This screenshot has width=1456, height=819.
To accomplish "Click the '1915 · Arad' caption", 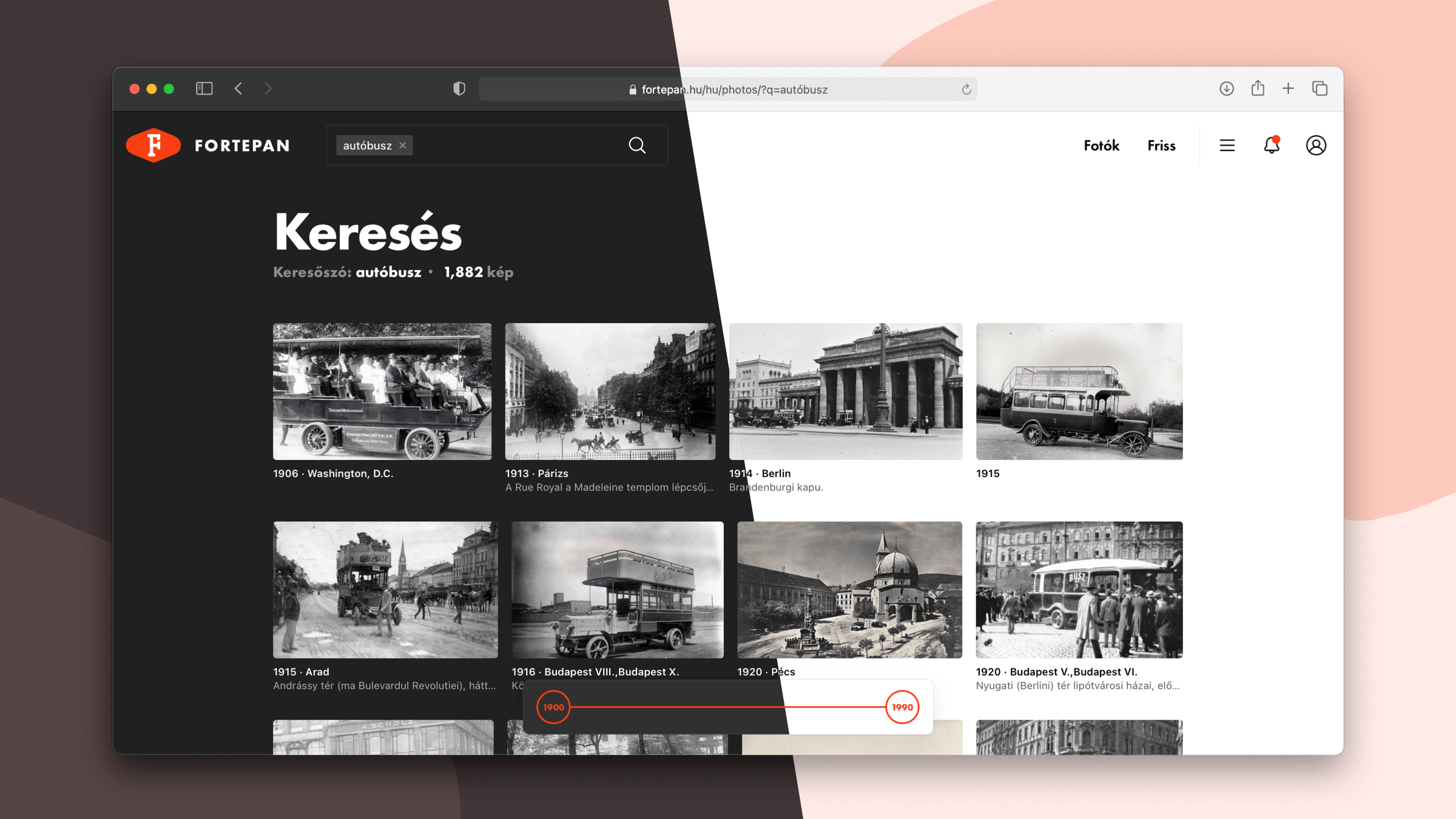I will [301, 672].
